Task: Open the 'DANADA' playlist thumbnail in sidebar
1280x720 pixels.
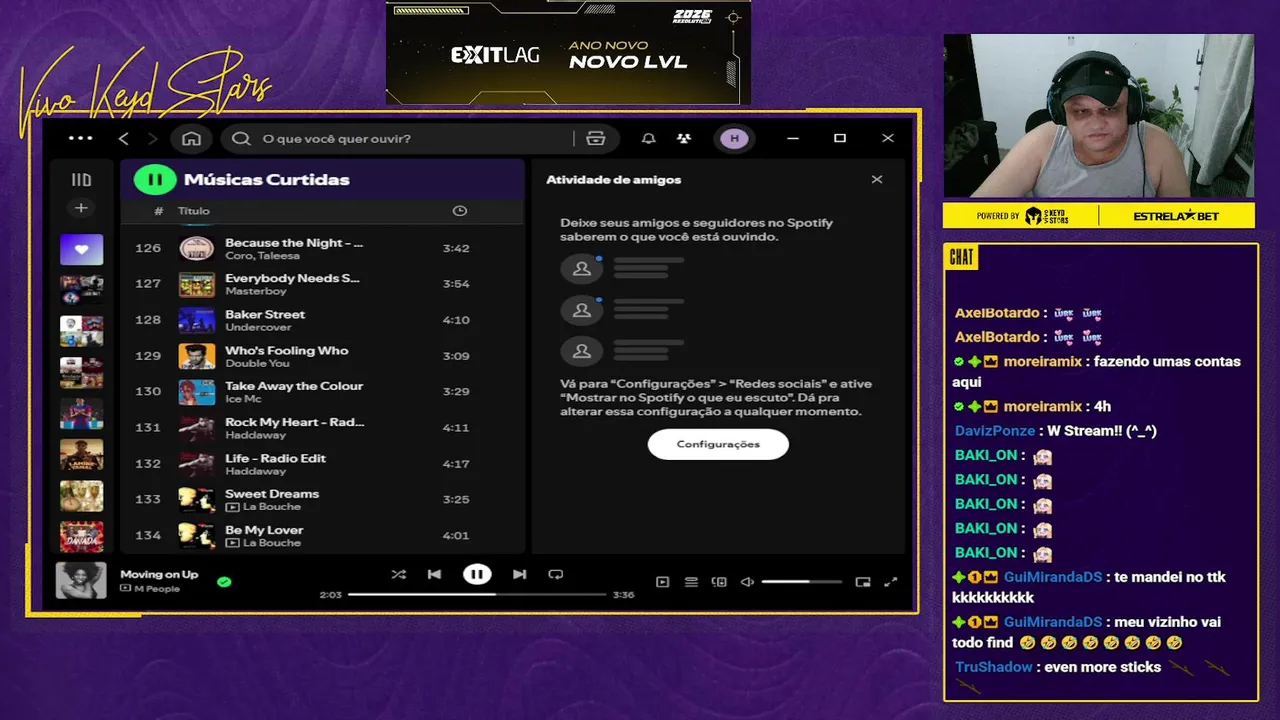Action: [82, 537]
